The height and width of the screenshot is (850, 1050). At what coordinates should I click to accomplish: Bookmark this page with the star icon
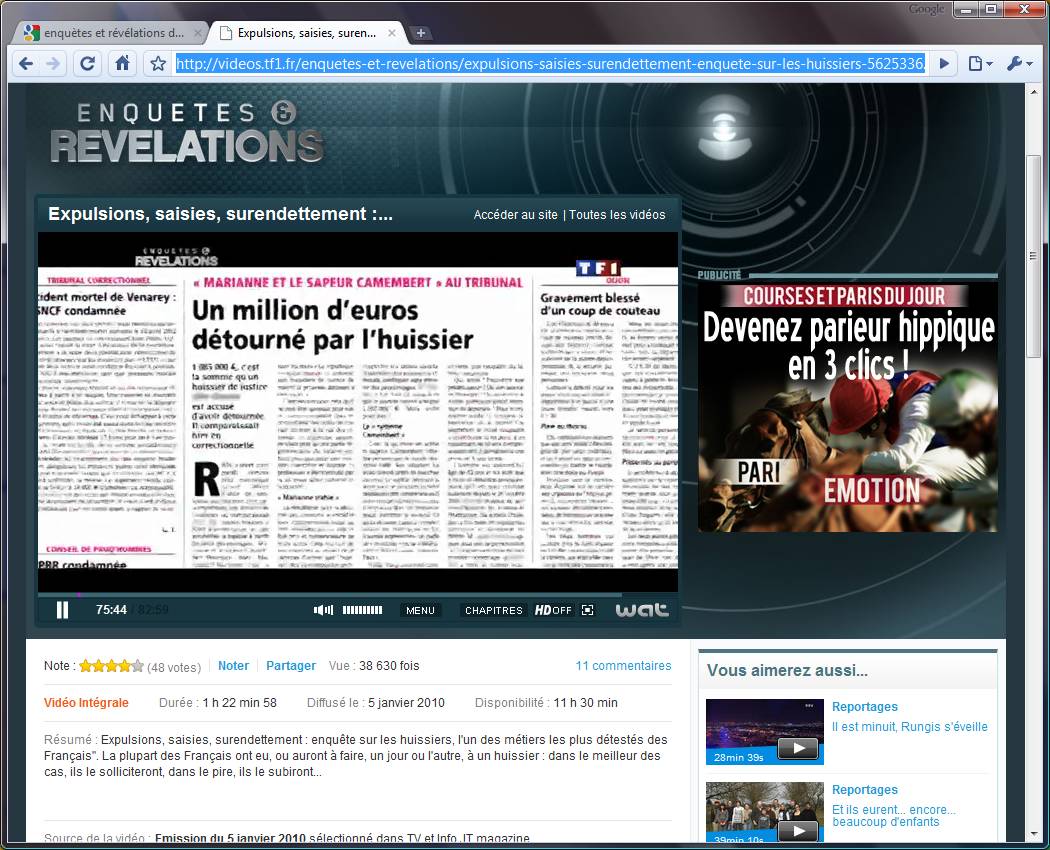click(158, 64)
